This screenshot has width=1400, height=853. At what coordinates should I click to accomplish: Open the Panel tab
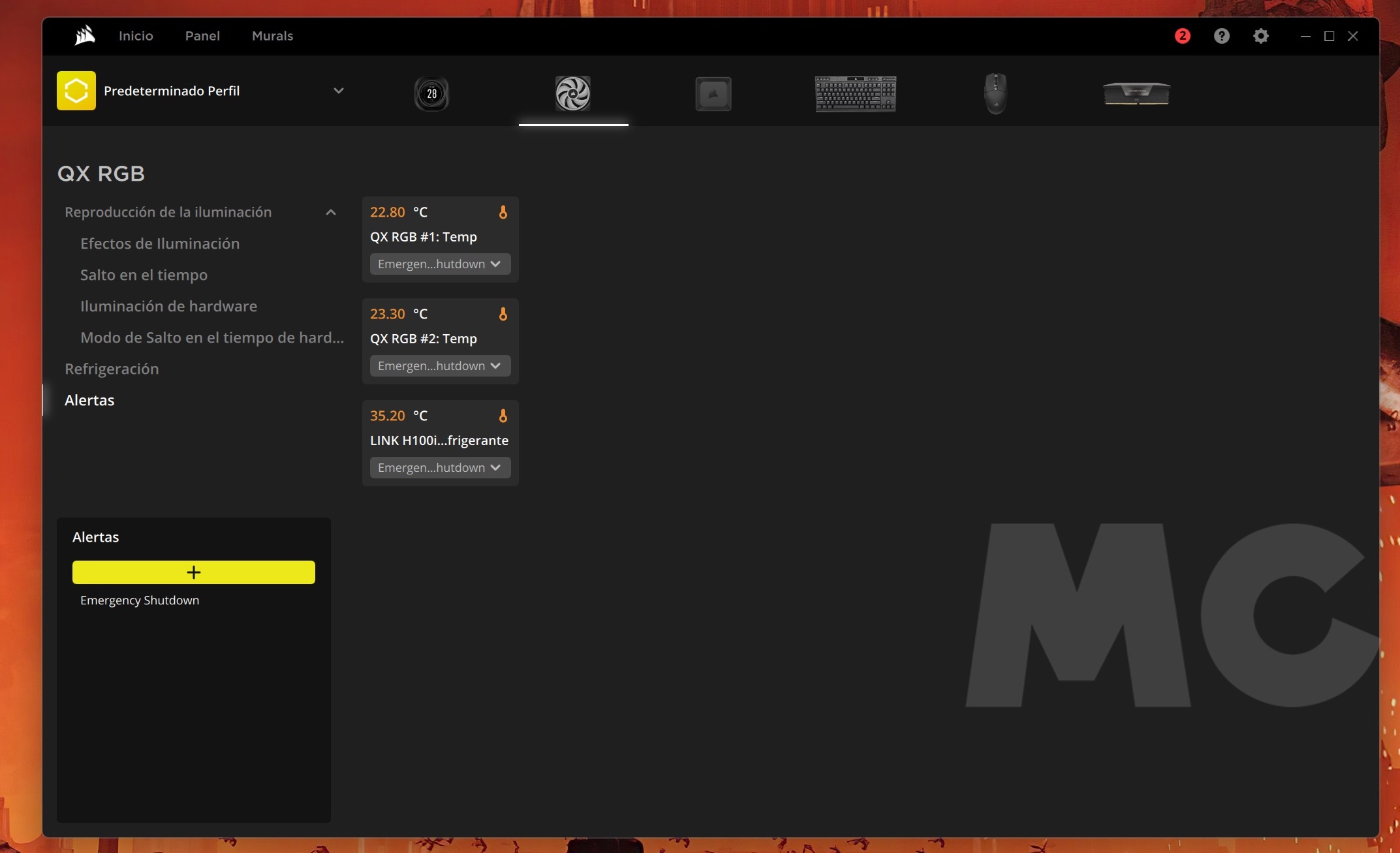click(202, 36)
